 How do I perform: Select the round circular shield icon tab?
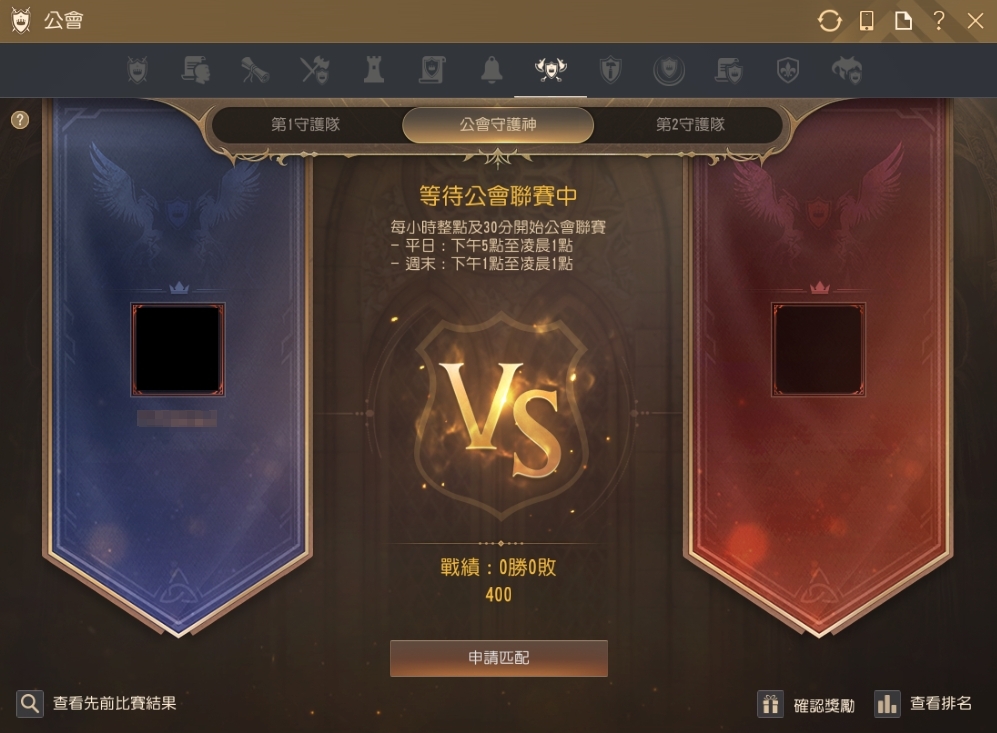point(669,70)
